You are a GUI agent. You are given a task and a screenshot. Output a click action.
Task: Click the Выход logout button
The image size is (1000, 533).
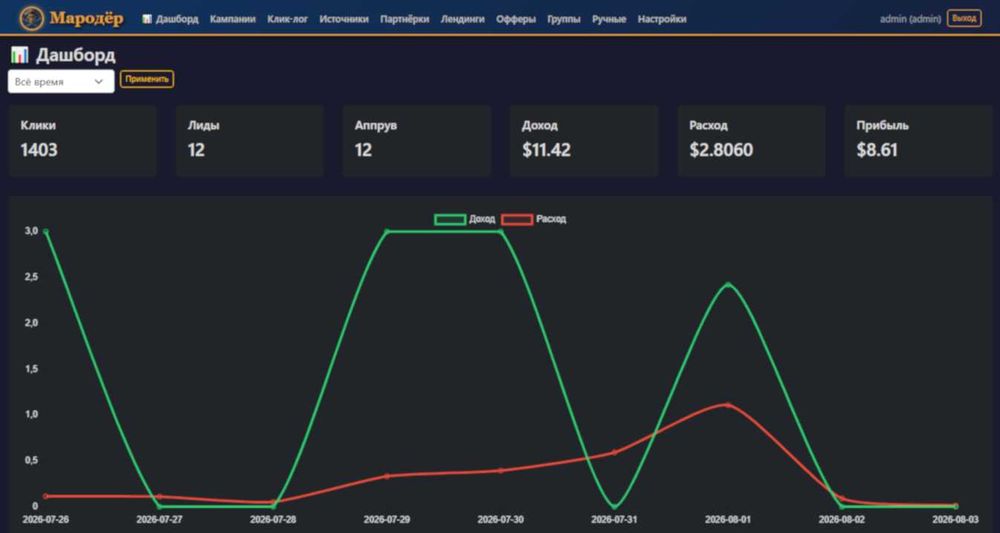pyautogui.click(x=964, y=18)
